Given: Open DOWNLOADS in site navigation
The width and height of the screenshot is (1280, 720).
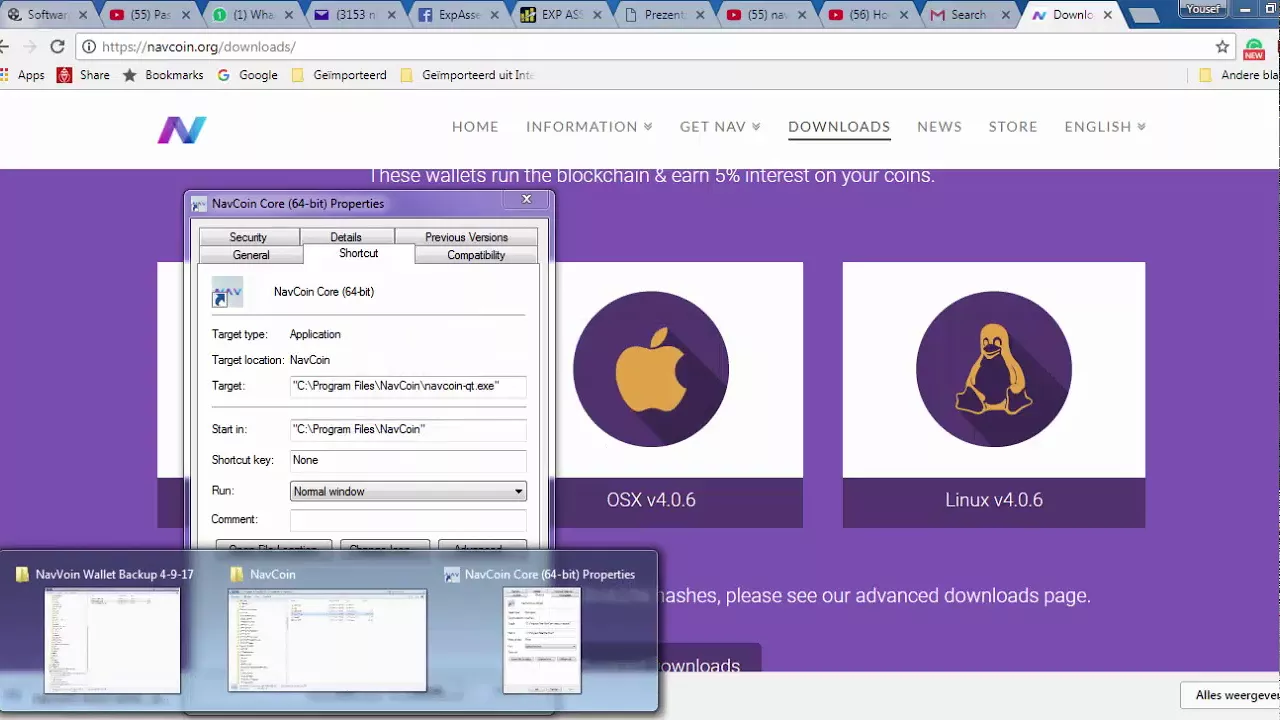Looking at the screenshot, I should (839, 127).
